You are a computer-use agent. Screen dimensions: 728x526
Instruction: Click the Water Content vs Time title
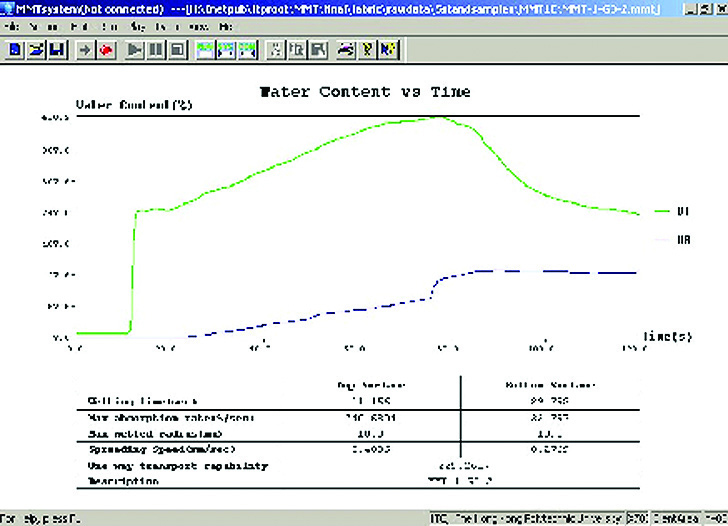click(364, 92)
